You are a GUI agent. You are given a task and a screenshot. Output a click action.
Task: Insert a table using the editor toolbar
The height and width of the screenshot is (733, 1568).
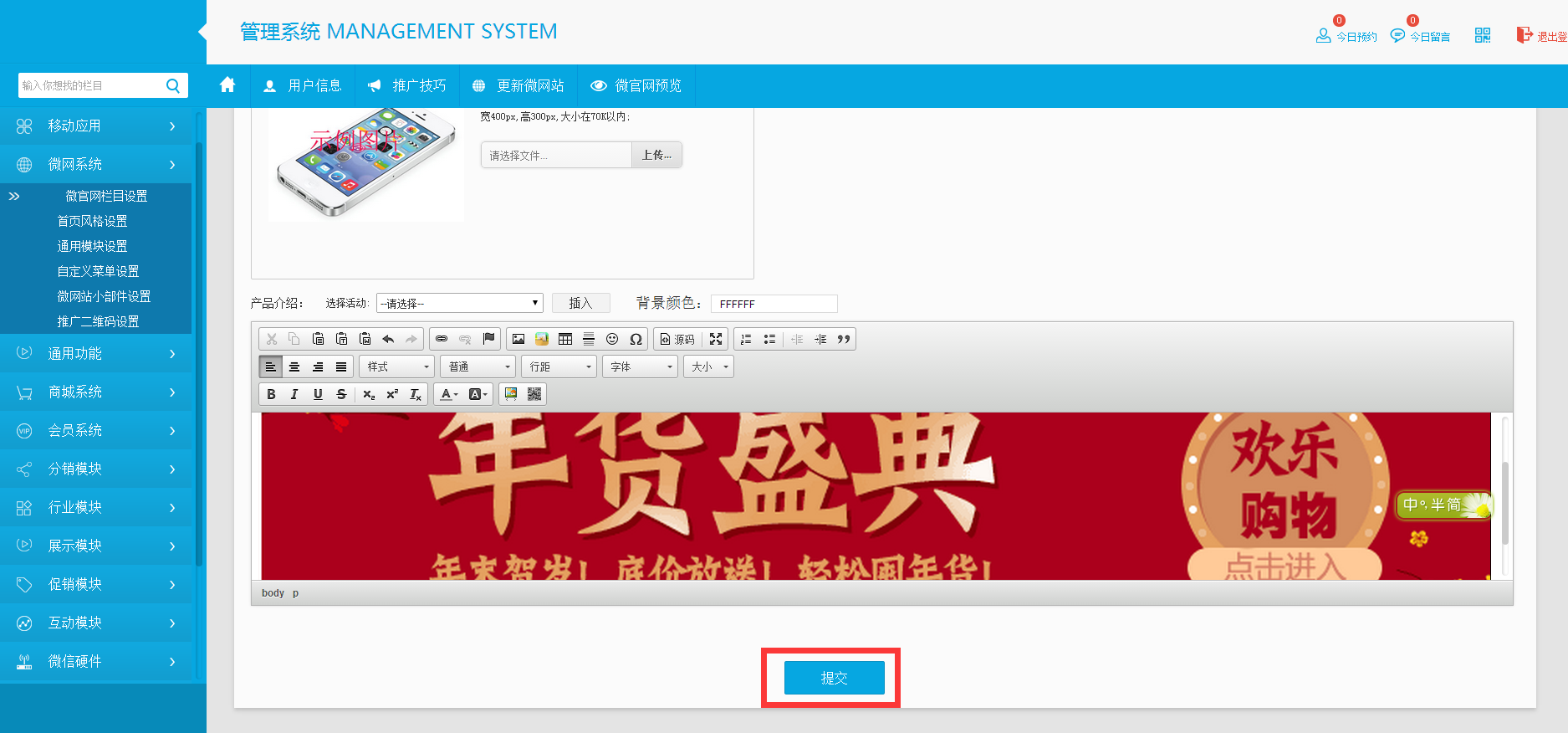tap(565, 339)
